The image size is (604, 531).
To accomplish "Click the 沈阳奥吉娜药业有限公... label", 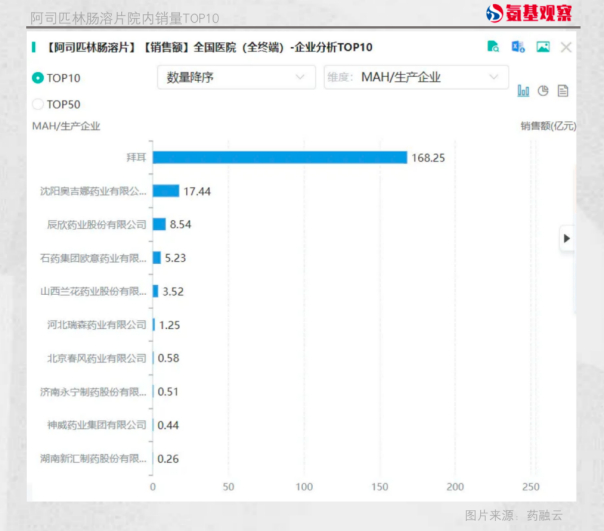I will pyautogui.click(x=93, y=191).
